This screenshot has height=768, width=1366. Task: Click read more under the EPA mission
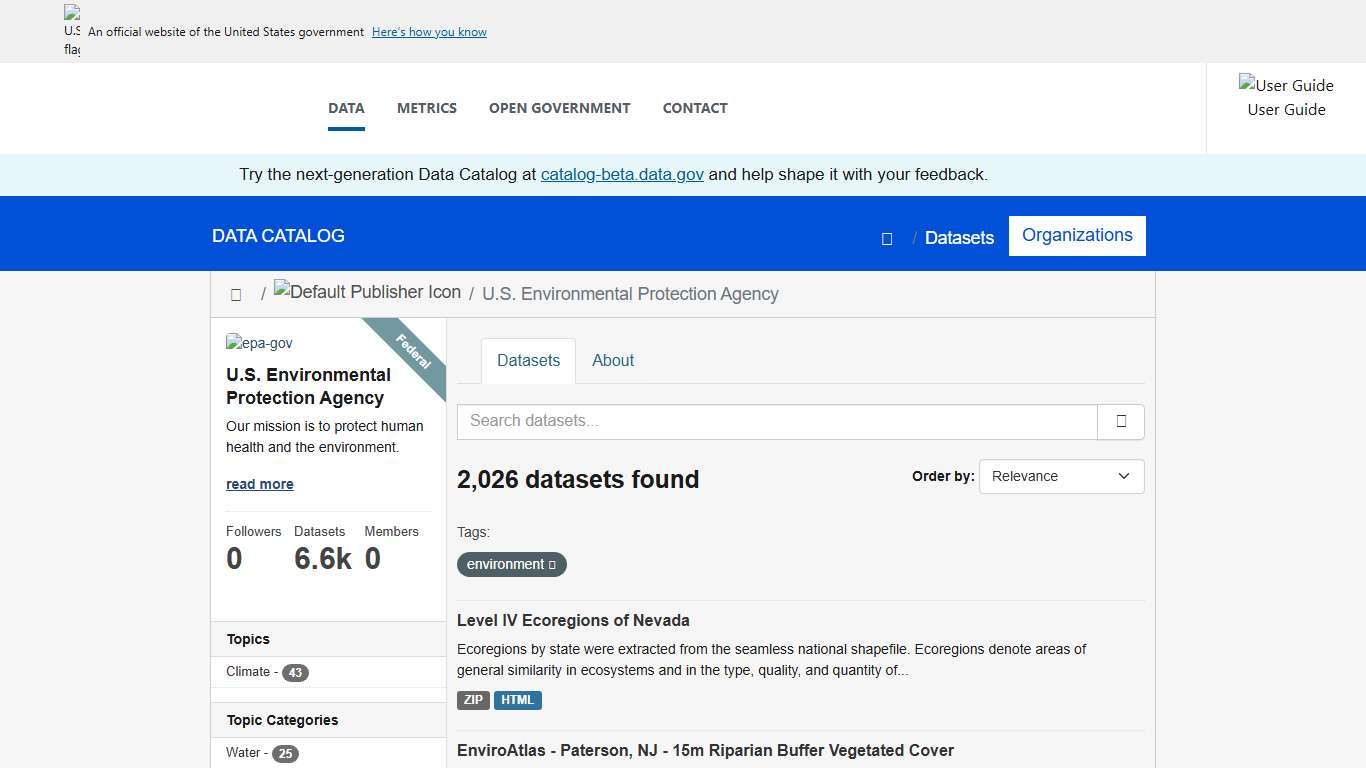[x=260, y=484]
